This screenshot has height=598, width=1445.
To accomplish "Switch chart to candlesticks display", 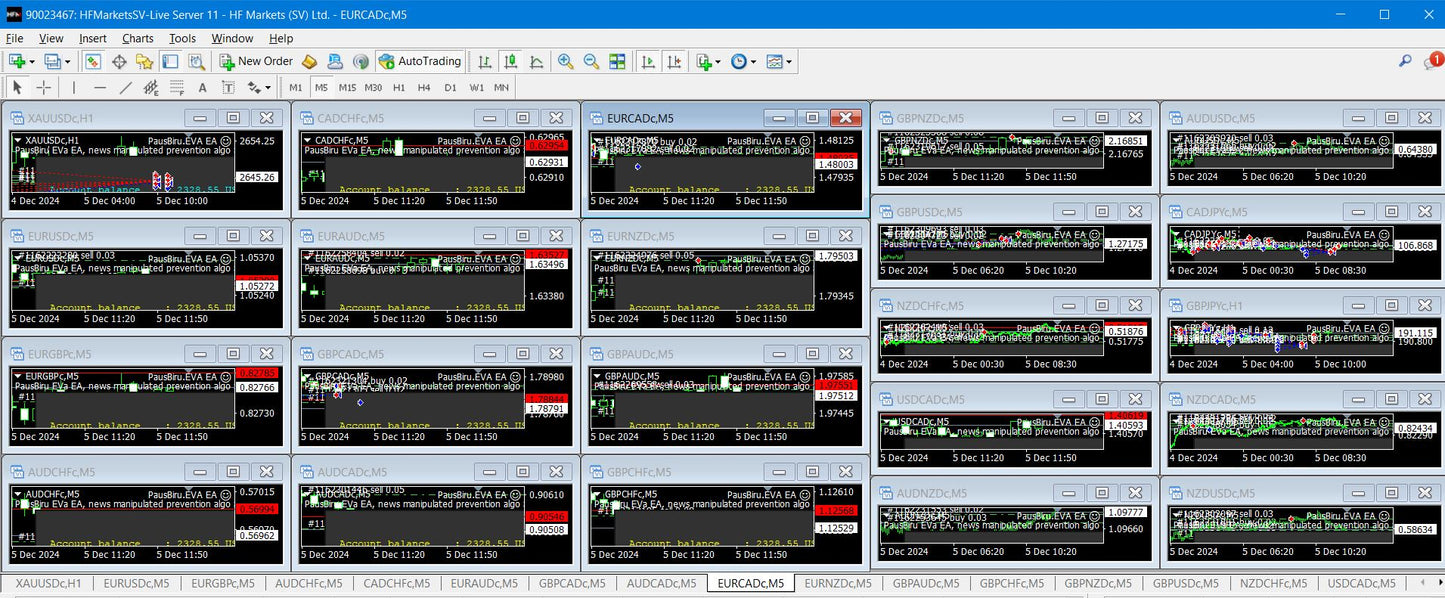I will [x=511, y=61].
